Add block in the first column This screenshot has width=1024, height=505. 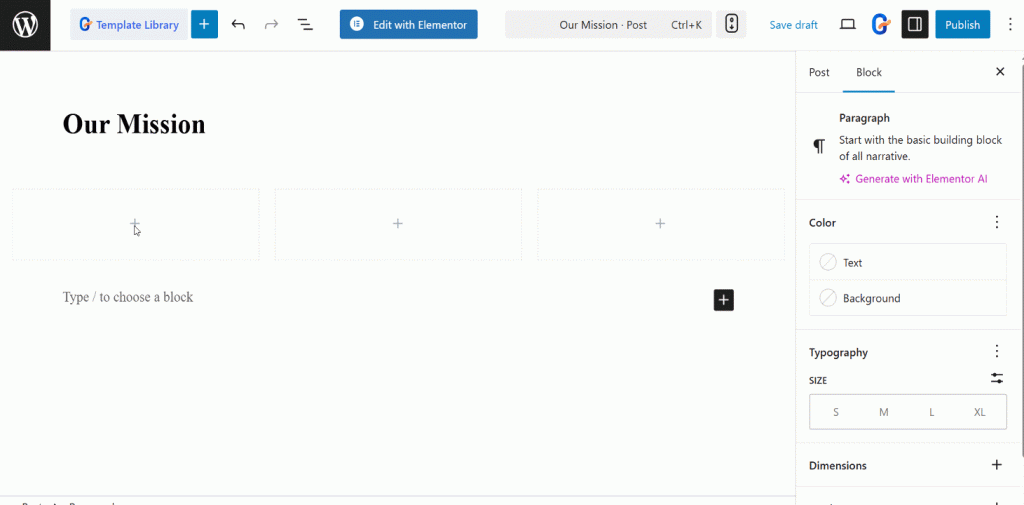[x=135, y=223]
